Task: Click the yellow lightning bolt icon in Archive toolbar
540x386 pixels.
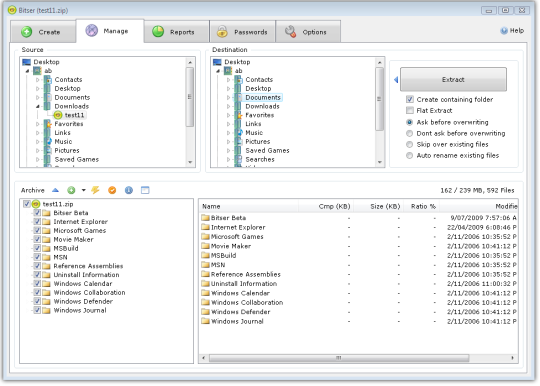Action: tap(95, 190)
